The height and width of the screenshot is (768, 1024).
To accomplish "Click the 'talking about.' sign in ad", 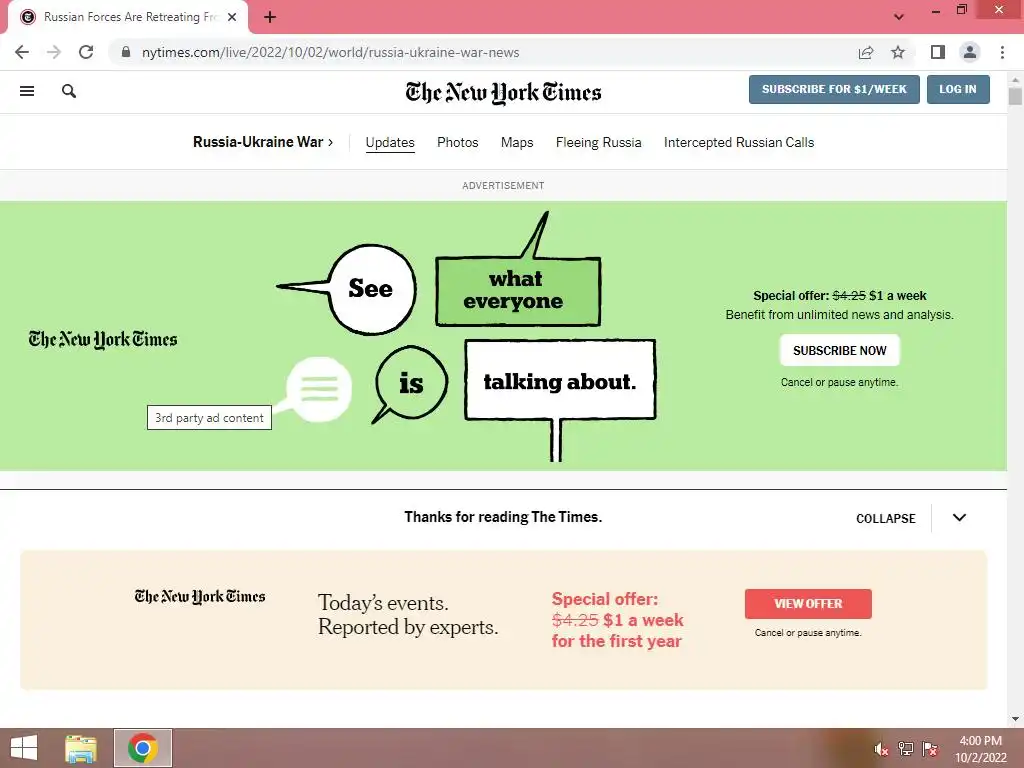I will pyautogui.click(x=560, y=380).
